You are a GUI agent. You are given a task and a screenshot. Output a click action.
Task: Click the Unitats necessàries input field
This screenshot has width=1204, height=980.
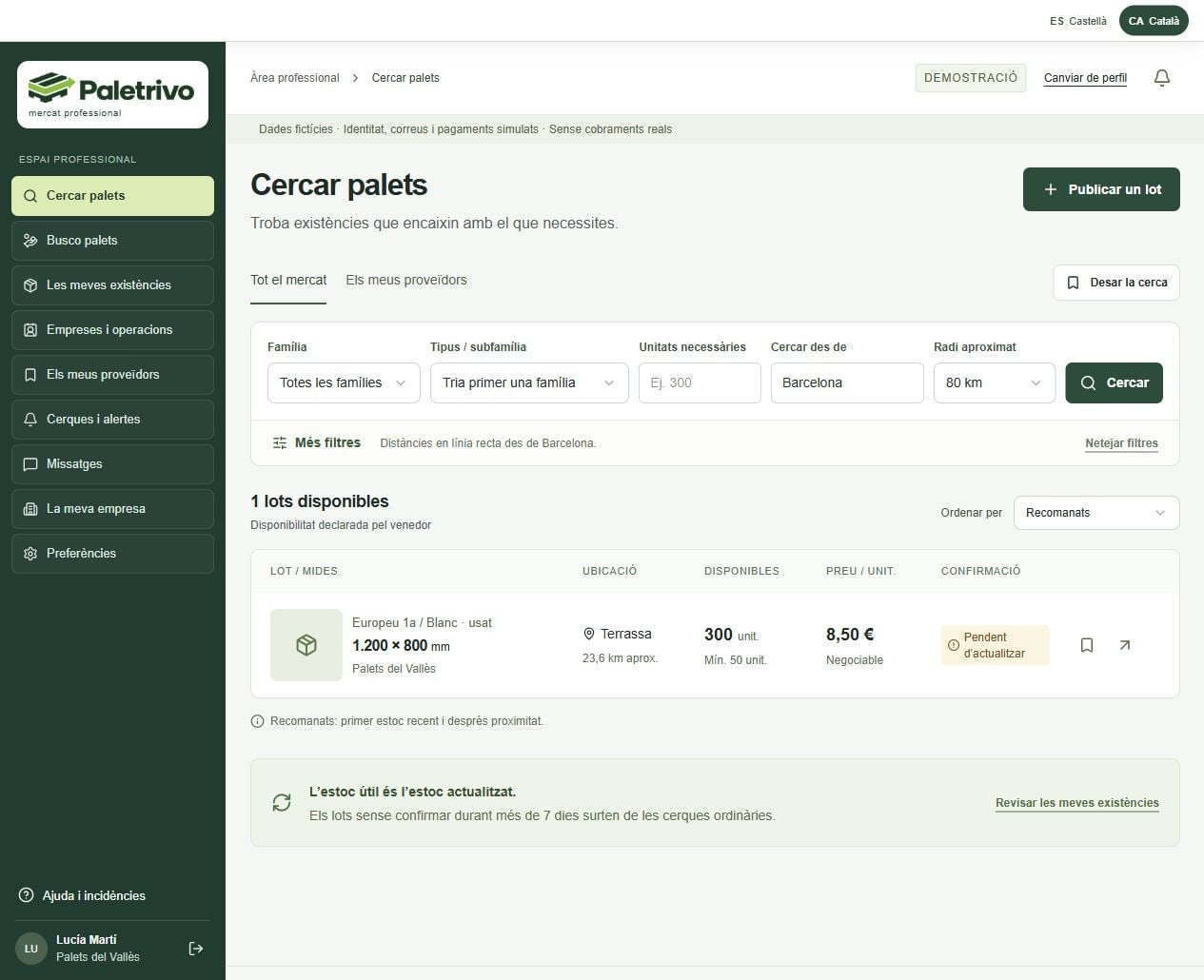(x=700, y=382)
